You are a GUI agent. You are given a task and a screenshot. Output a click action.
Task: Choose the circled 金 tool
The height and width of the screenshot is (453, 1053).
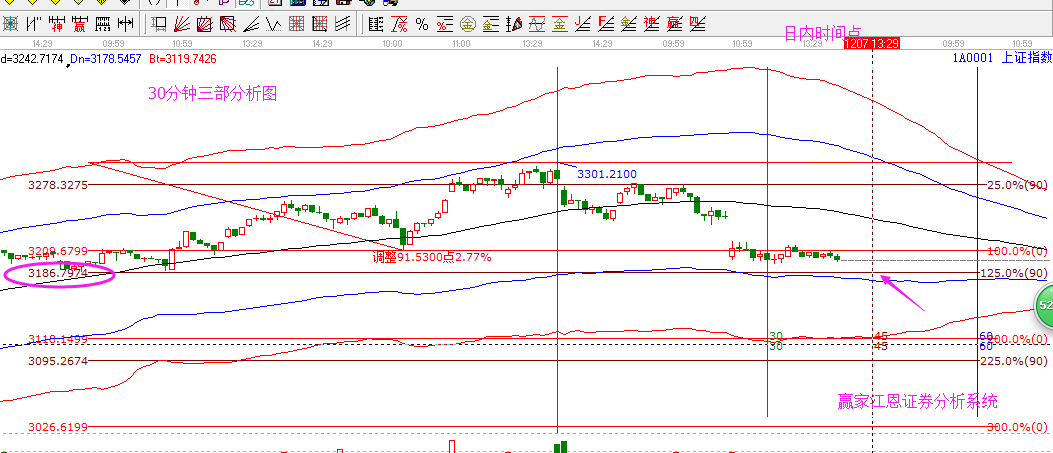tap(467, 25)
